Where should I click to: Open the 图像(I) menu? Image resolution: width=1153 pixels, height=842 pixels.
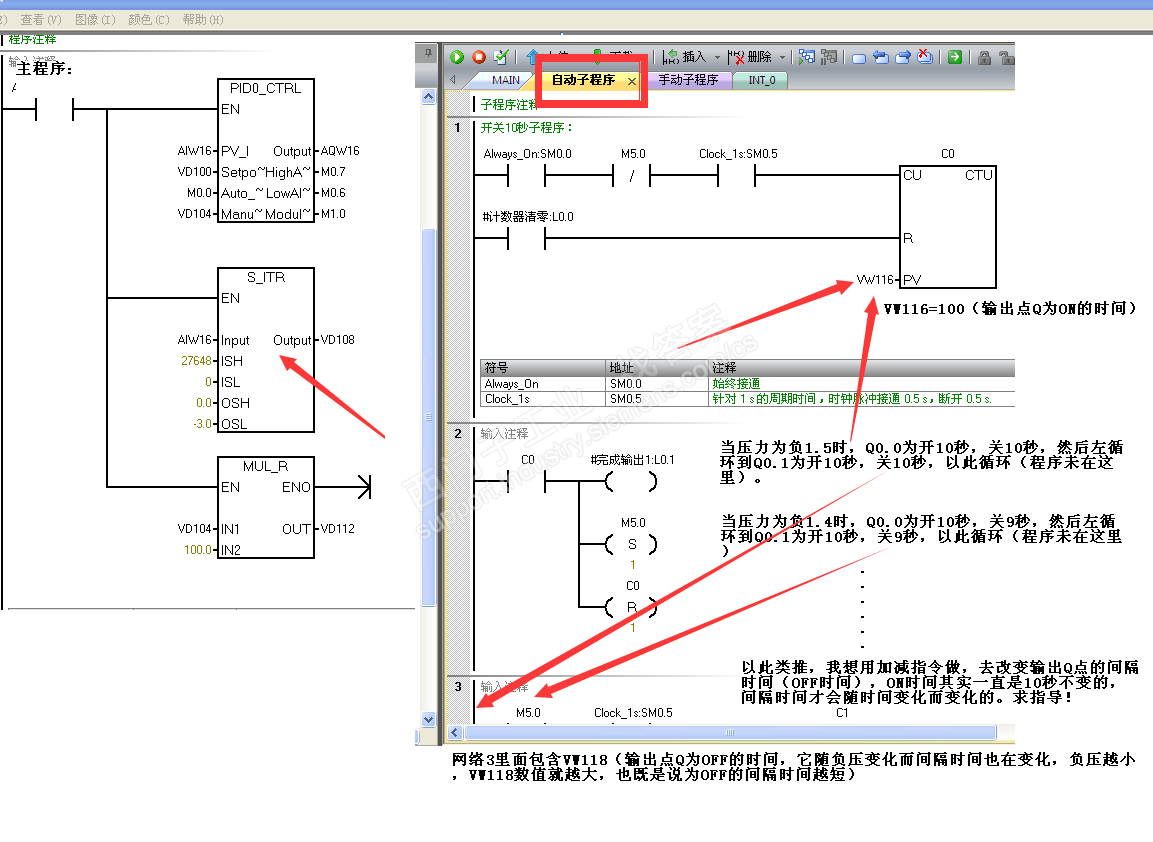[96, 19]
